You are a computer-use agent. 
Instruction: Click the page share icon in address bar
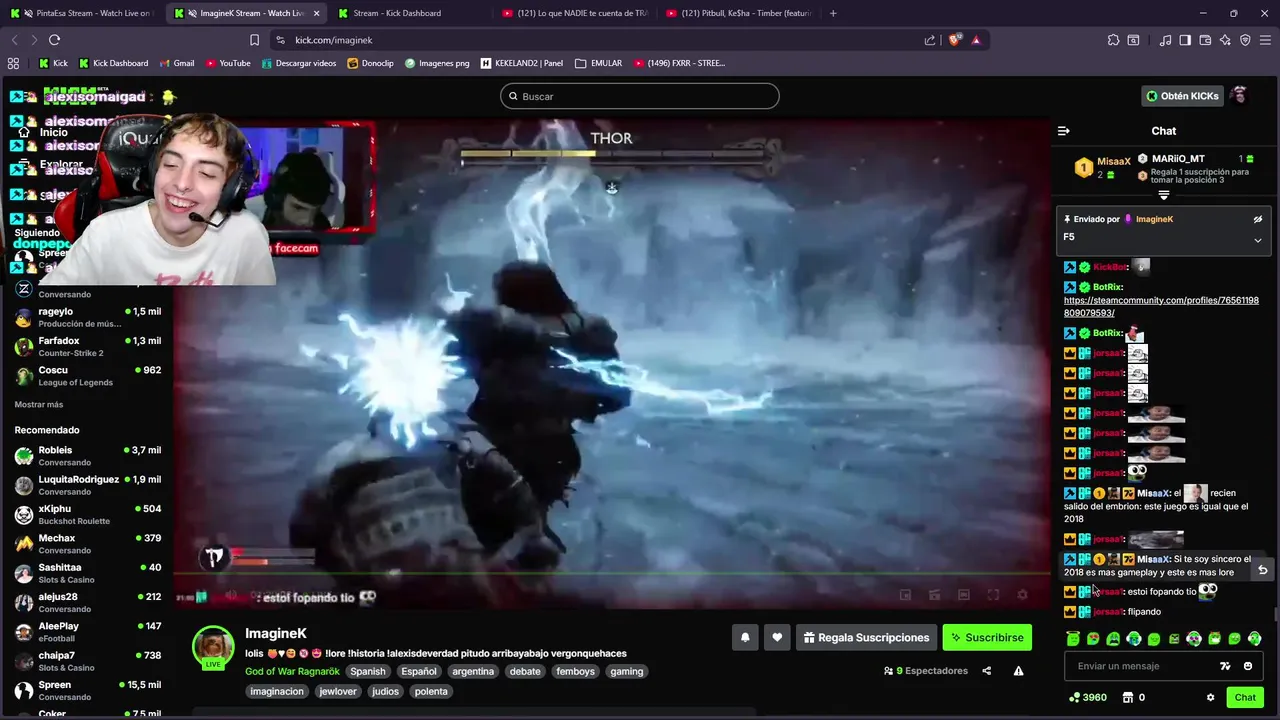[x=930, y=40]
